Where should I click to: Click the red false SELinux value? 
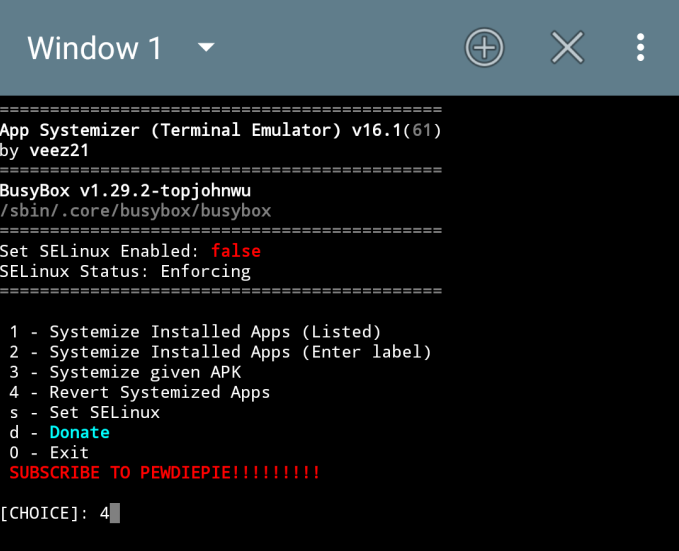[x=236, y=251]
